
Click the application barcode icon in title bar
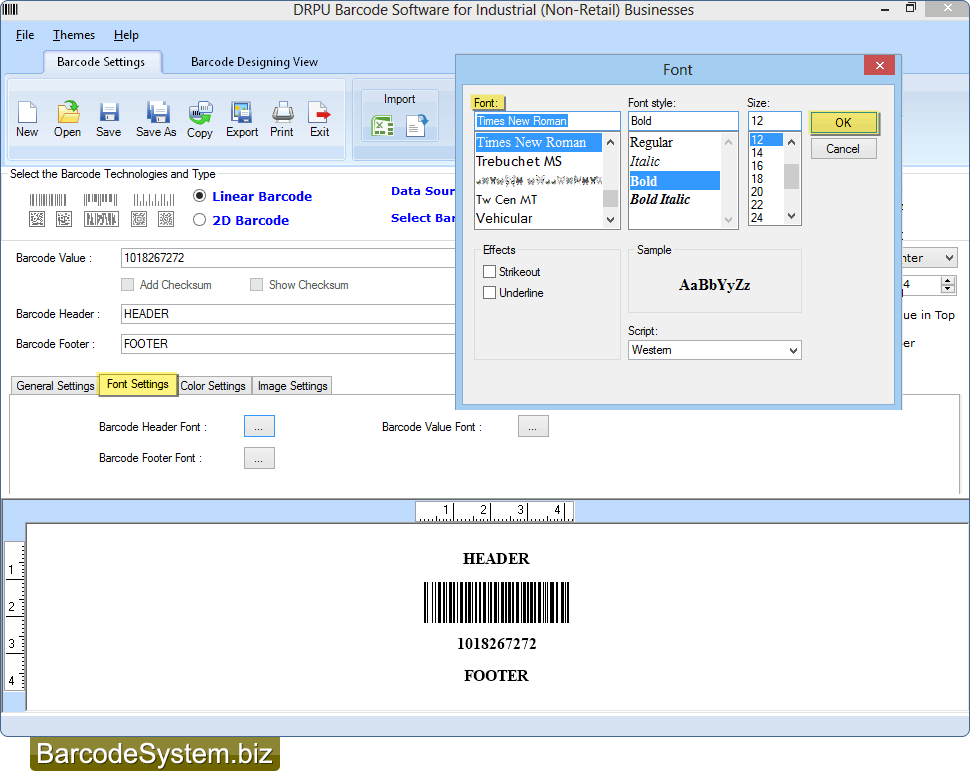pos(11,9)
